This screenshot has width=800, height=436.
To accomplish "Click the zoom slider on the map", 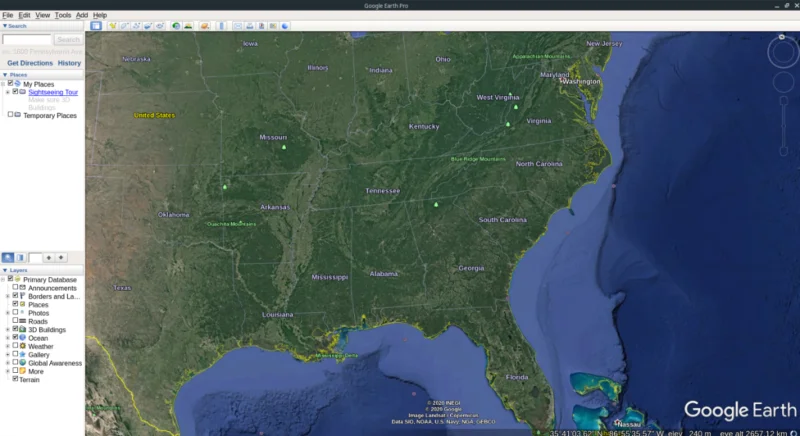I will pyautogui.click(x=784, y=126).
